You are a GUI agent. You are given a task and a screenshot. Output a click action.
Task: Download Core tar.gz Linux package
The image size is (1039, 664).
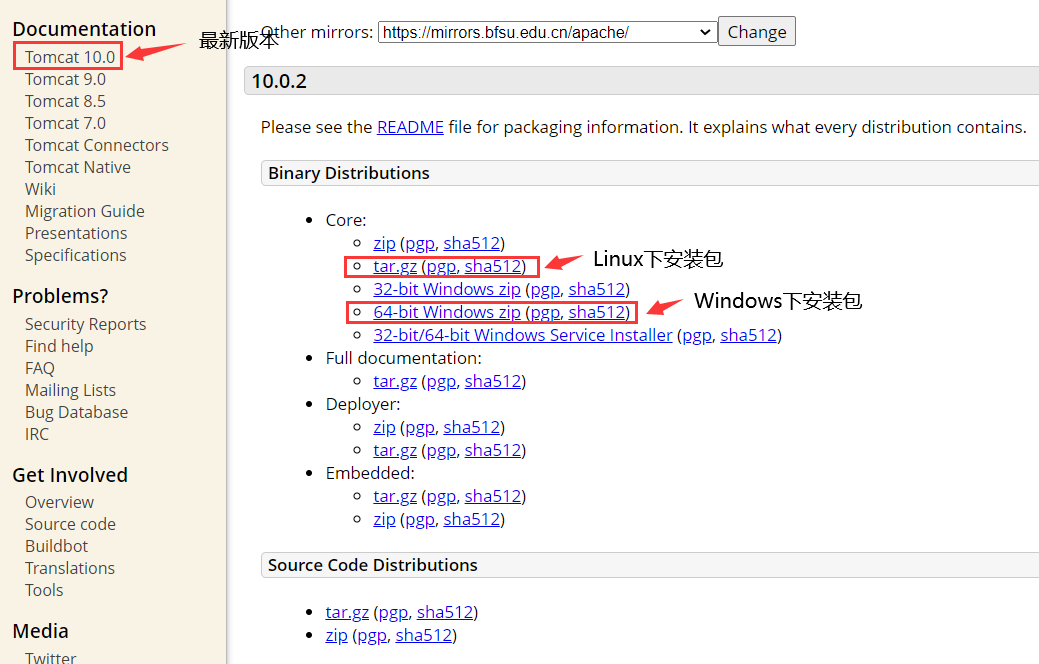pos(395,266)
